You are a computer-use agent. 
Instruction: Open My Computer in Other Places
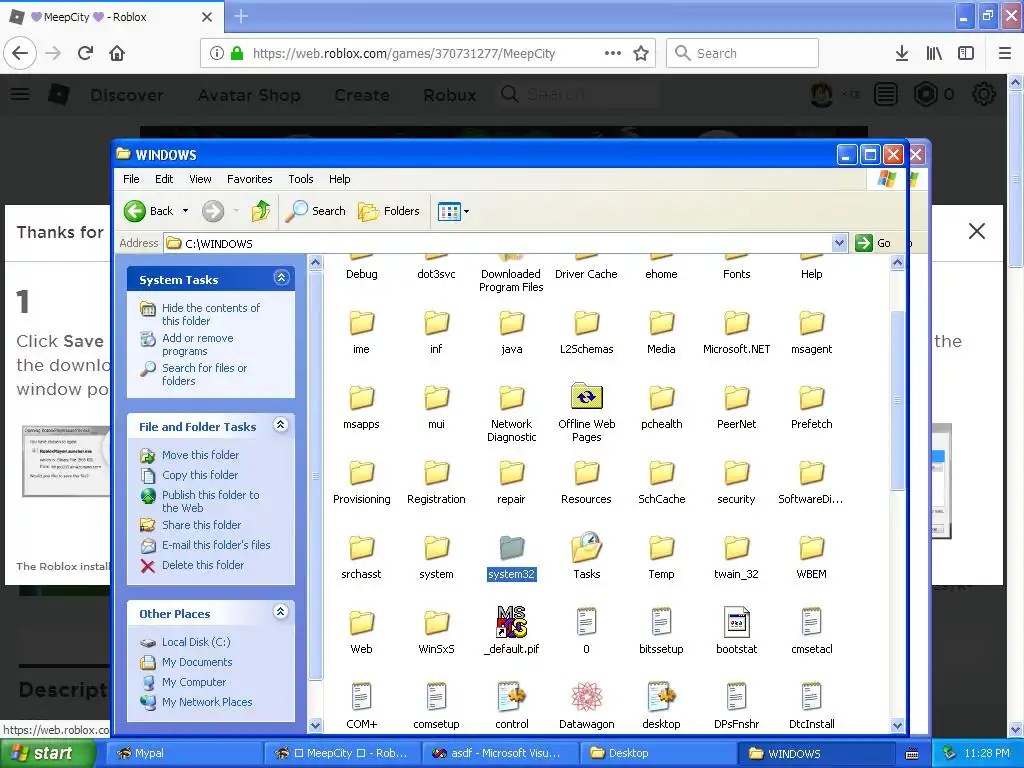[x=194, y=682]
